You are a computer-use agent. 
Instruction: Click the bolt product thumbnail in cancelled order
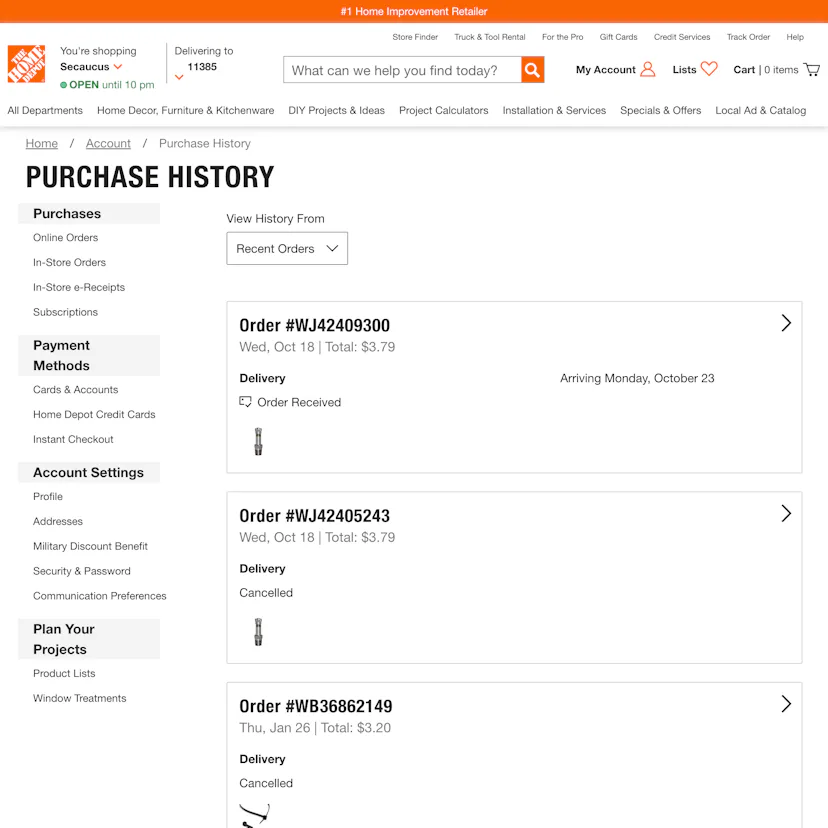258,631
